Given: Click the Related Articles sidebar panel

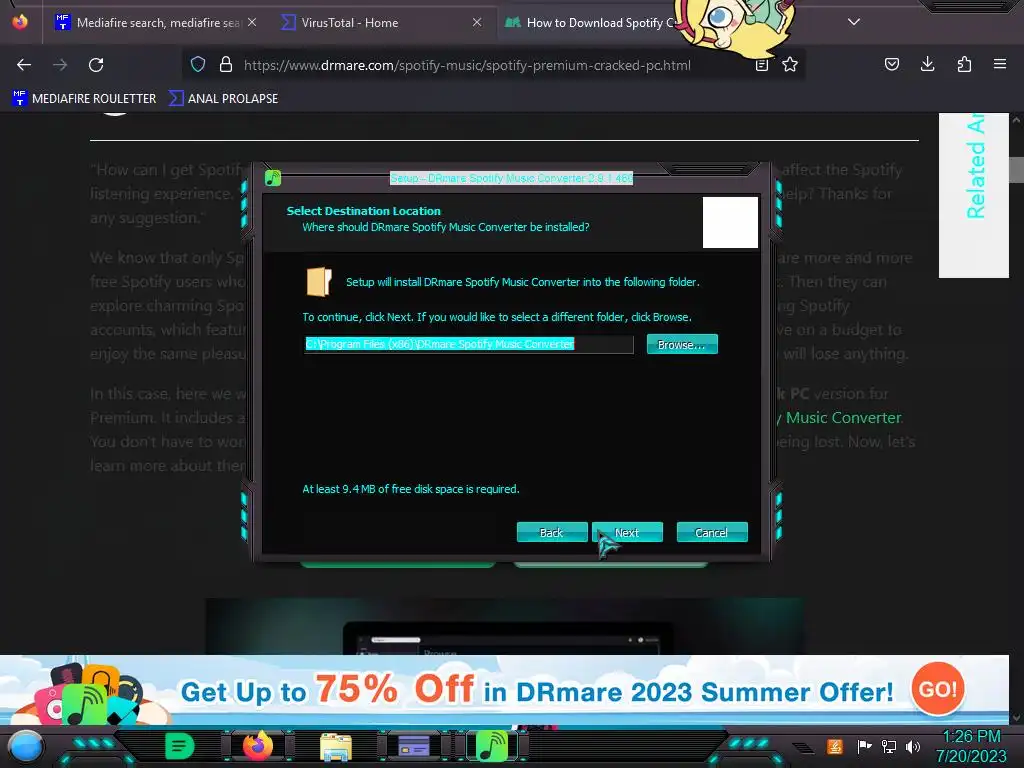Looking at the screenshot, I should 974,195.
